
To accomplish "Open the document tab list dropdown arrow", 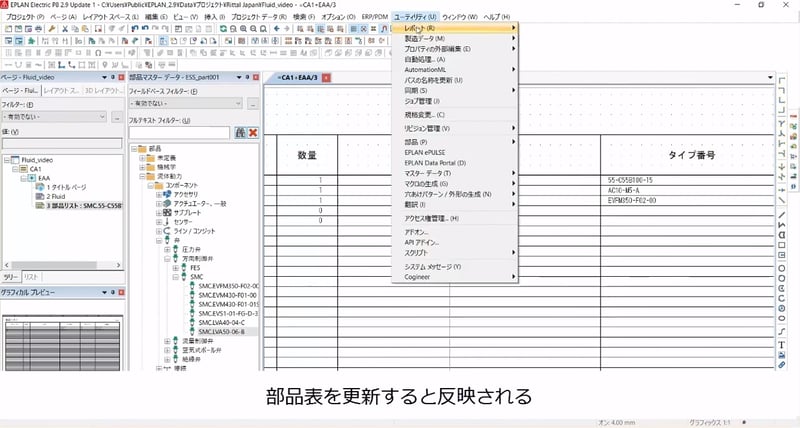I will point(770,78).
